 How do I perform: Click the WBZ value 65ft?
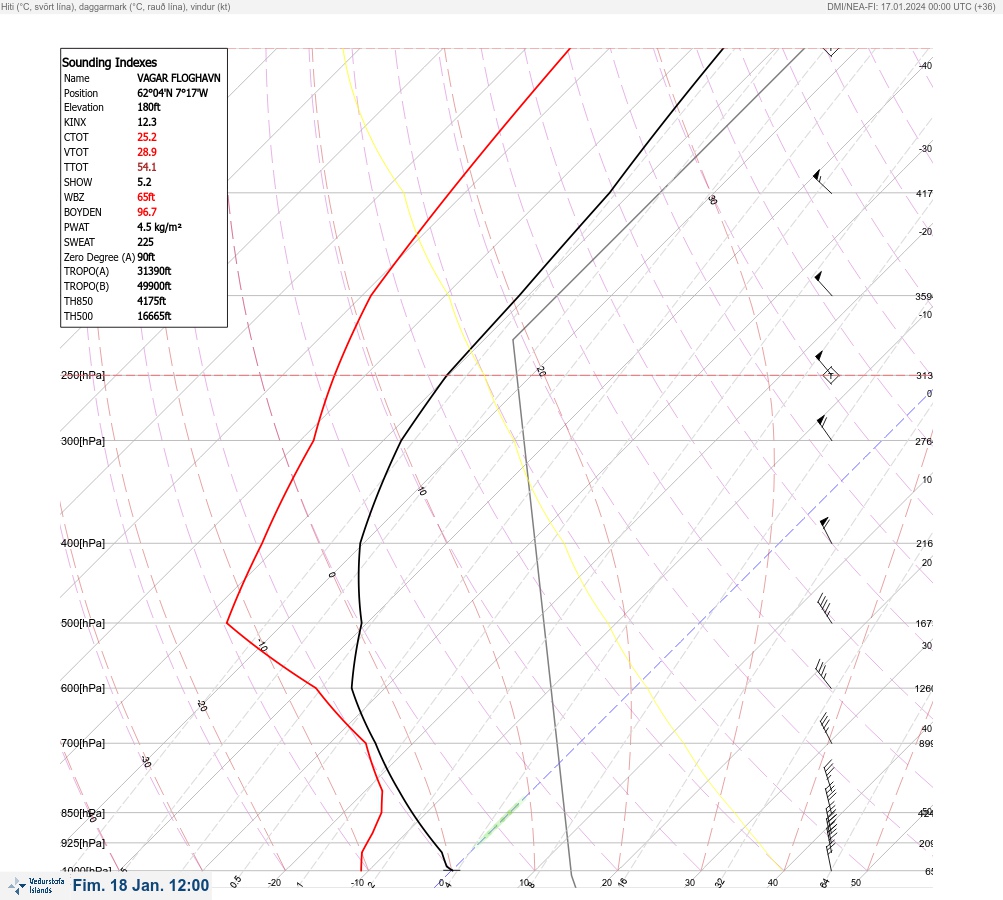click(146, 197)
